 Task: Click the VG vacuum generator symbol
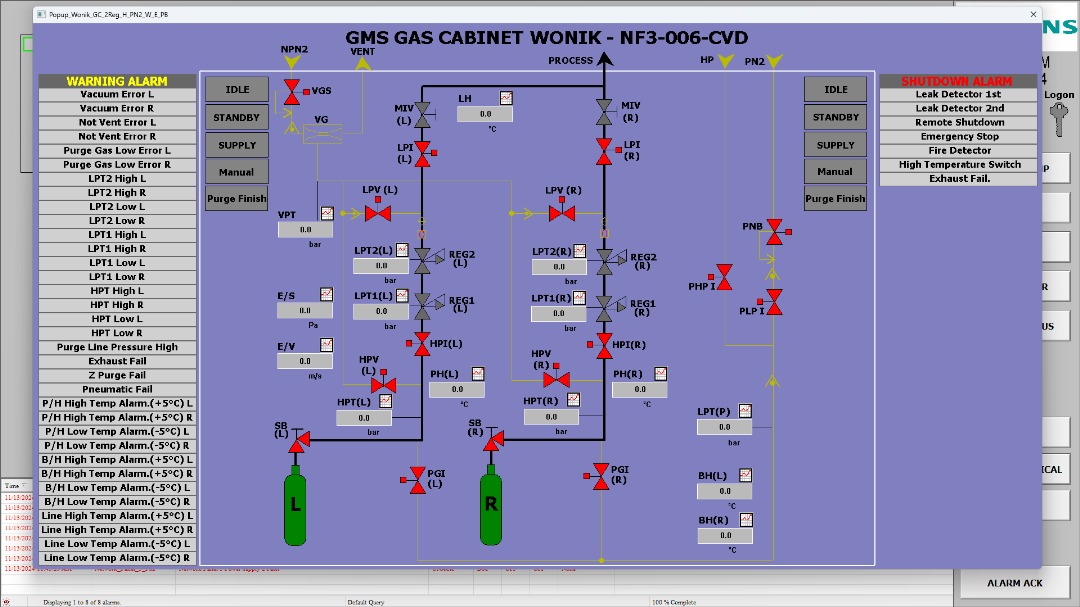coord(322,134)
